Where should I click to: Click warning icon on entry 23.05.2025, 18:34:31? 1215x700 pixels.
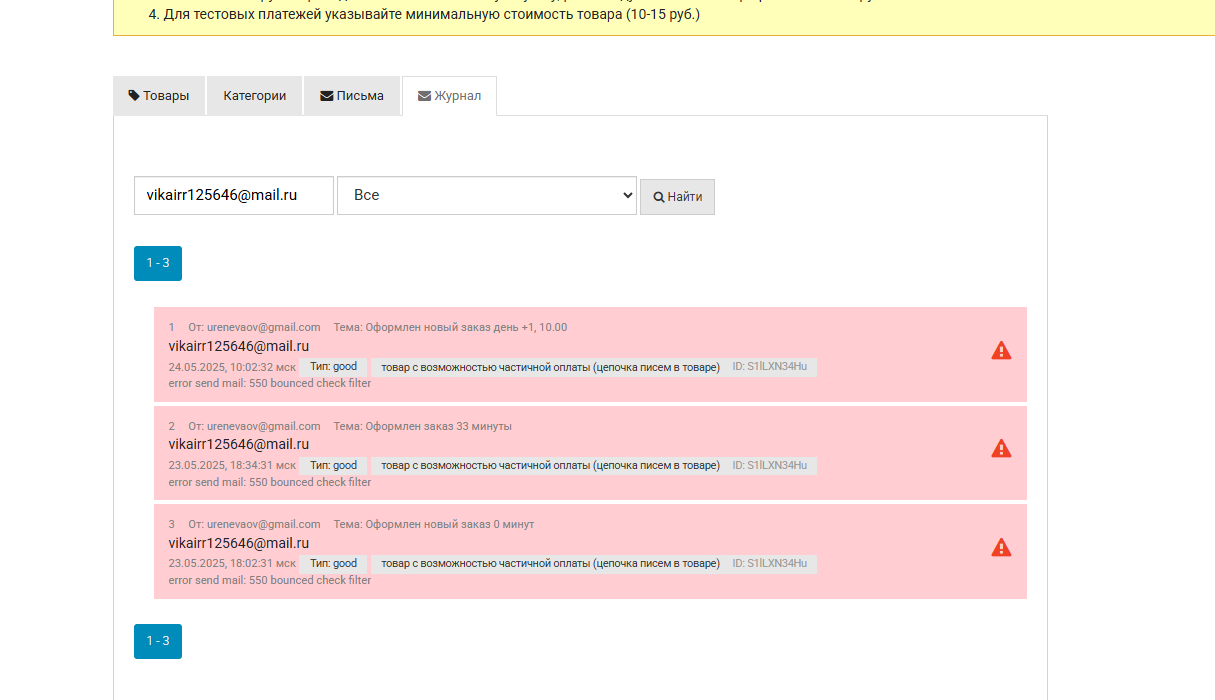1001,448
